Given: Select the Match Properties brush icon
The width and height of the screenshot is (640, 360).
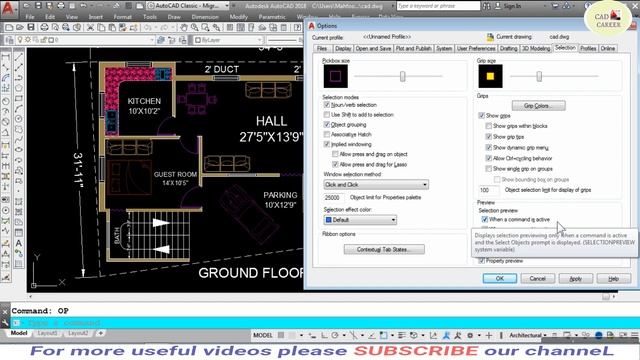Looking at the screenshot, I should [122, 27].
